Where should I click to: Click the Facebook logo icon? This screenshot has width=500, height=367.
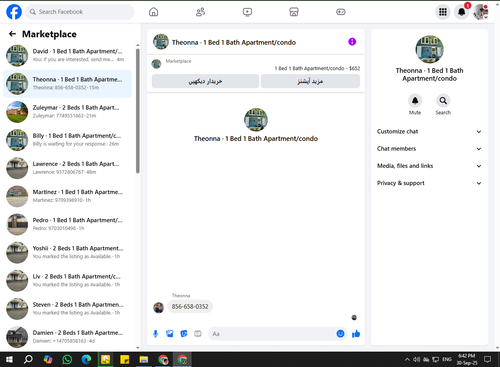point(14,12)
